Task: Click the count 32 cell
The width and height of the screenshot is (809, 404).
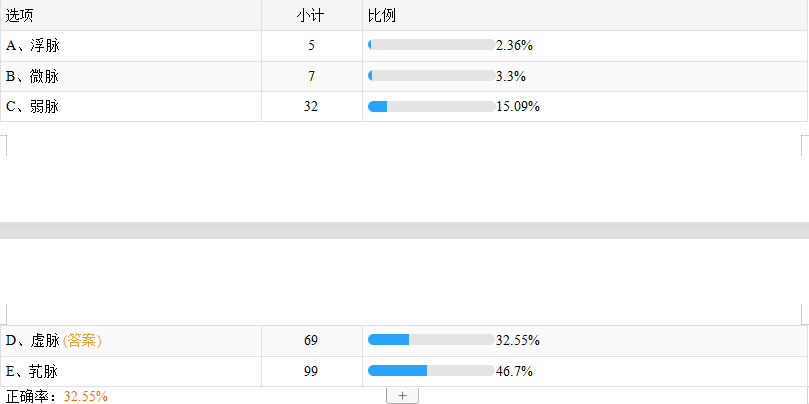Action: click(x=311, y=106)
